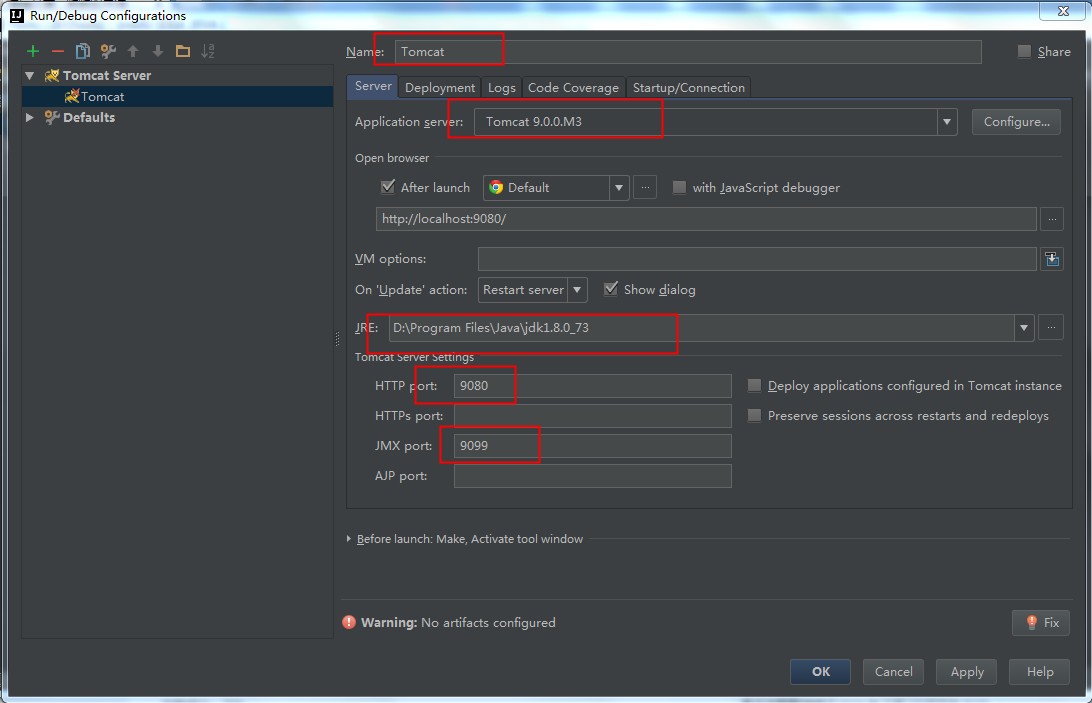Viewport: 1092px width, 703px height.
Task: Click the red warning icon
Action: (x=349, y=622)
